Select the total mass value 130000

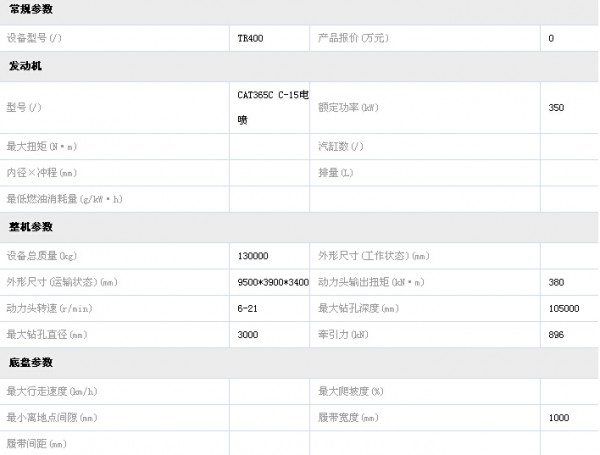[x=256, y=255]
